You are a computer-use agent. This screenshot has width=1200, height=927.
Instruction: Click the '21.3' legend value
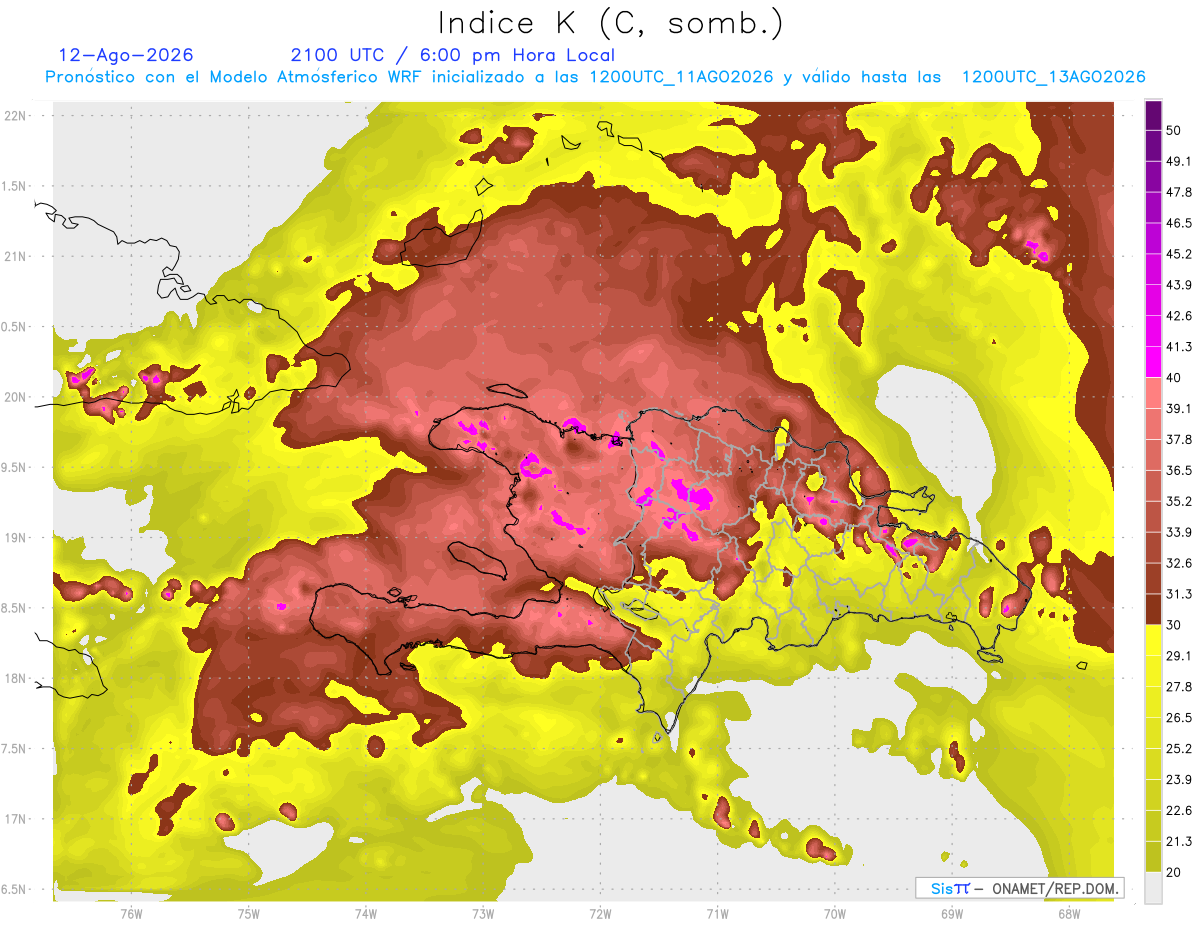coord(1179,841)
